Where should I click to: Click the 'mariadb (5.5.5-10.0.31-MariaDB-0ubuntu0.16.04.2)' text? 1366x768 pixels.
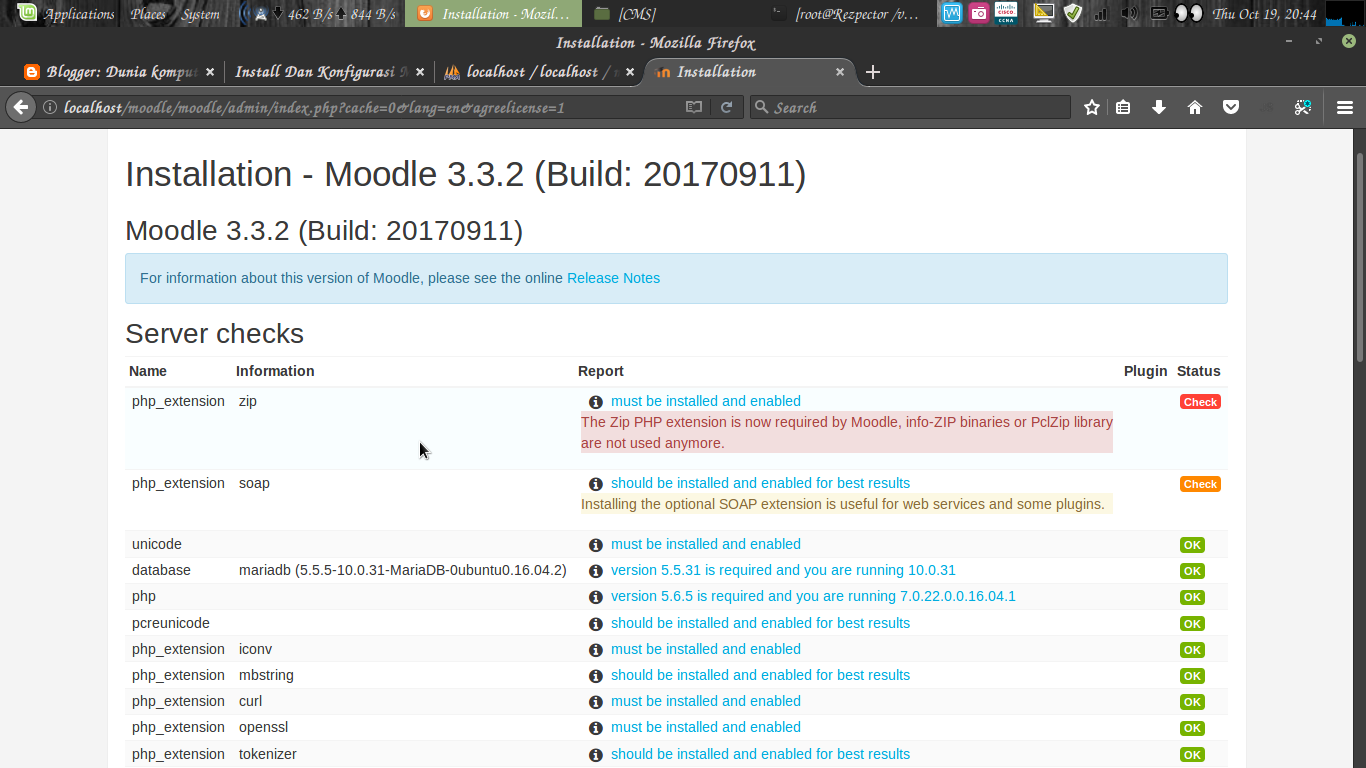click(403, 570)
